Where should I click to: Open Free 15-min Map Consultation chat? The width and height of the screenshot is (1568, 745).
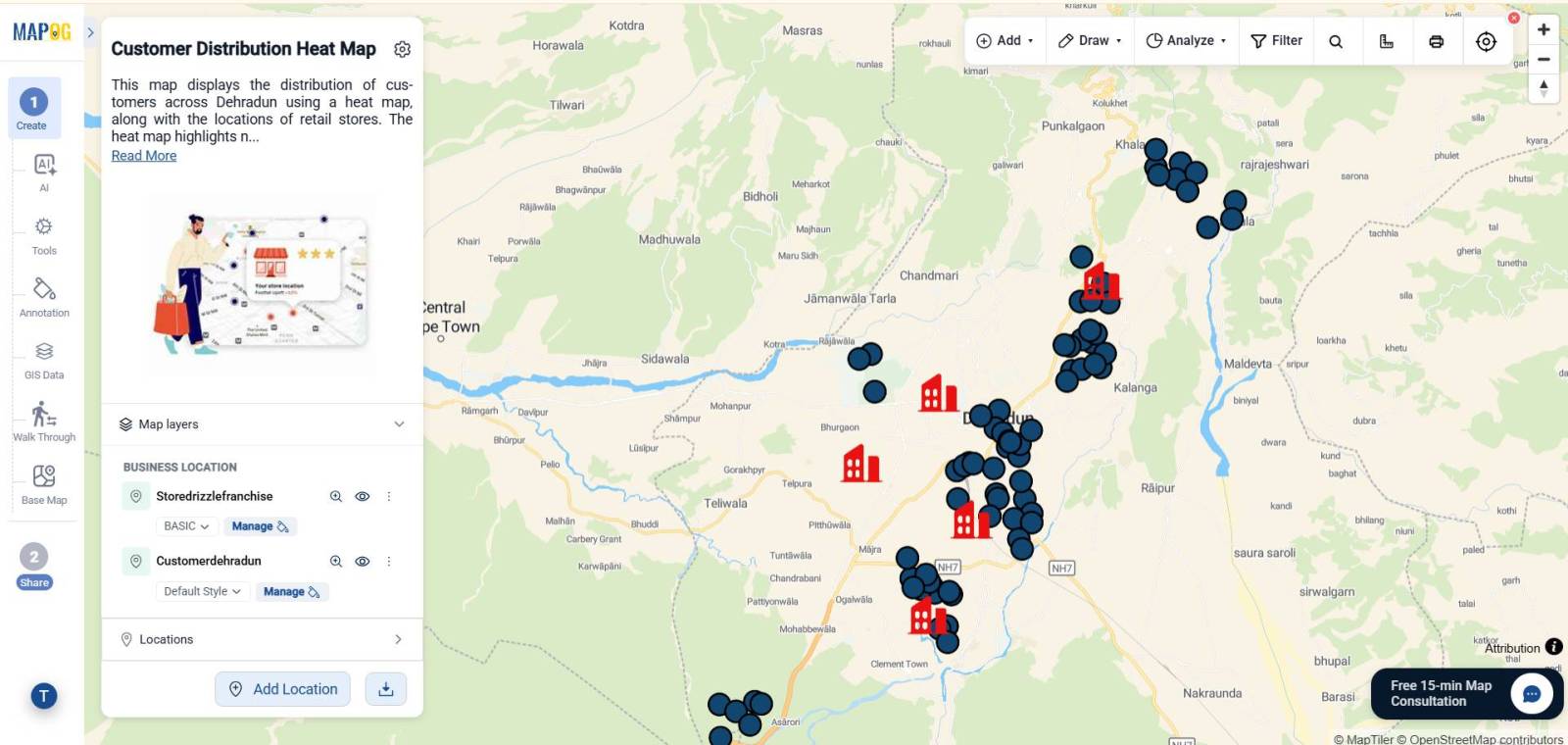[1467, 694]
